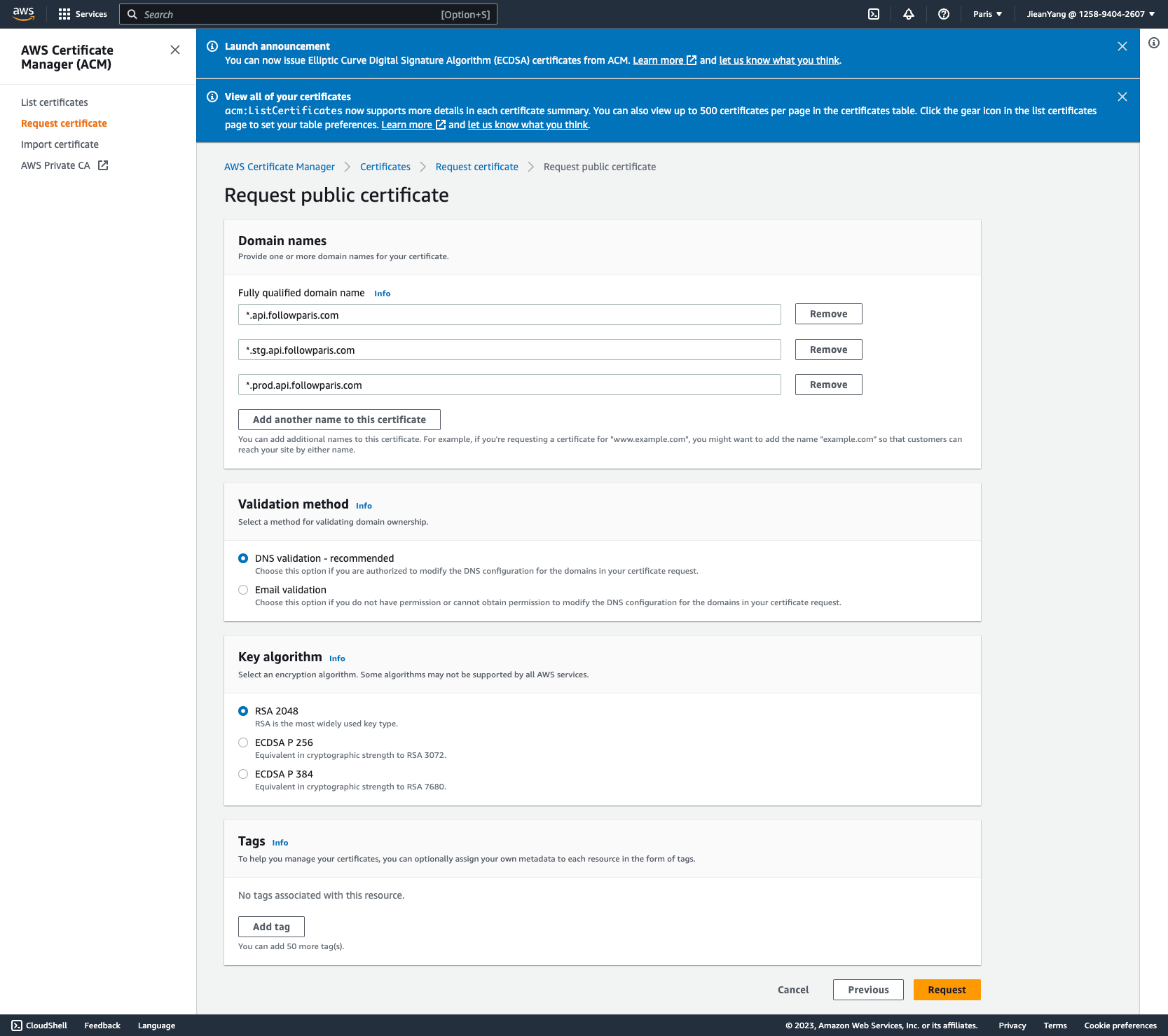
Task: Close the ACM side navigation panel
Action: tap(175, 50)
